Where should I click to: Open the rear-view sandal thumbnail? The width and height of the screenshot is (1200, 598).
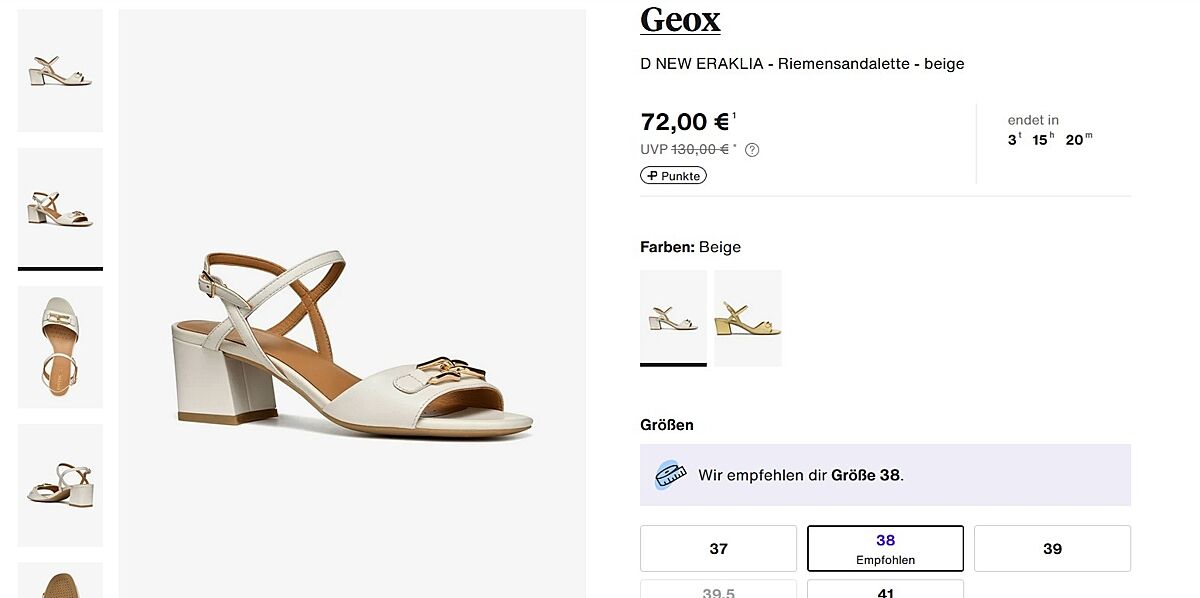pyautogui.click(x=60, y=484)
